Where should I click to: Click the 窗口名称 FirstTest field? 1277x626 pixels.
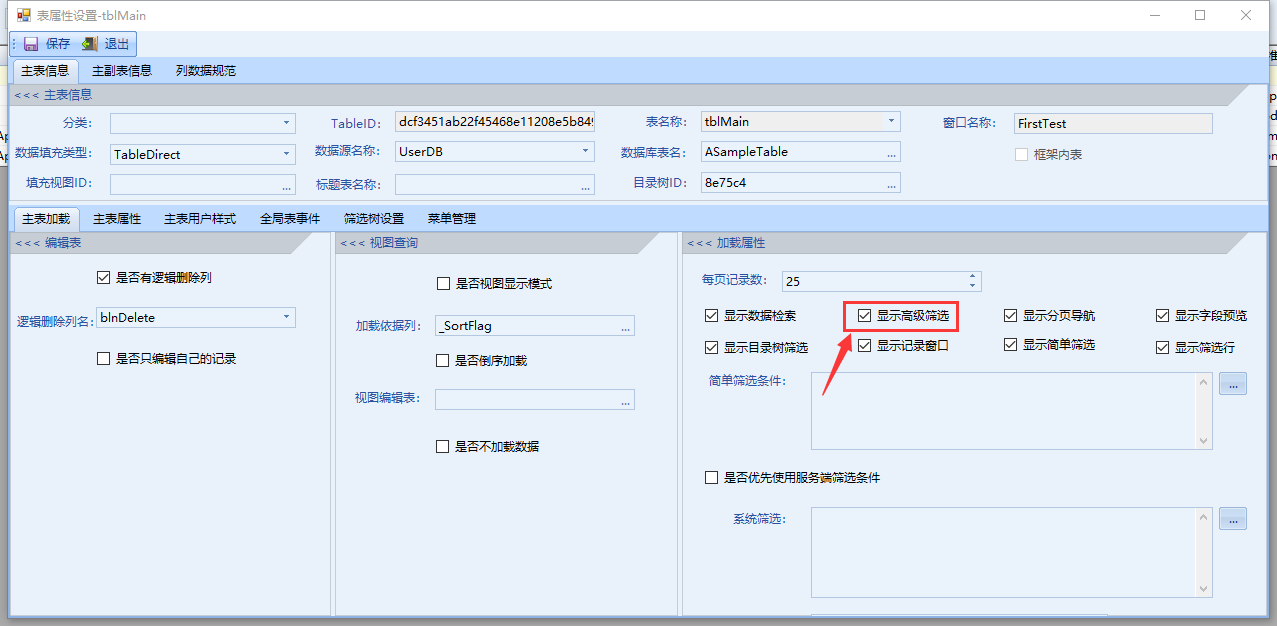[x=1113, y=123]
